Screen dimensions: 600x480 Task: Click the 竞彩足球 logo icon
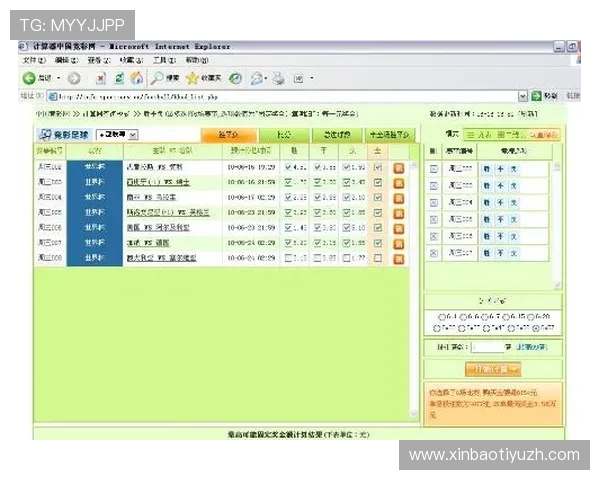46,134
